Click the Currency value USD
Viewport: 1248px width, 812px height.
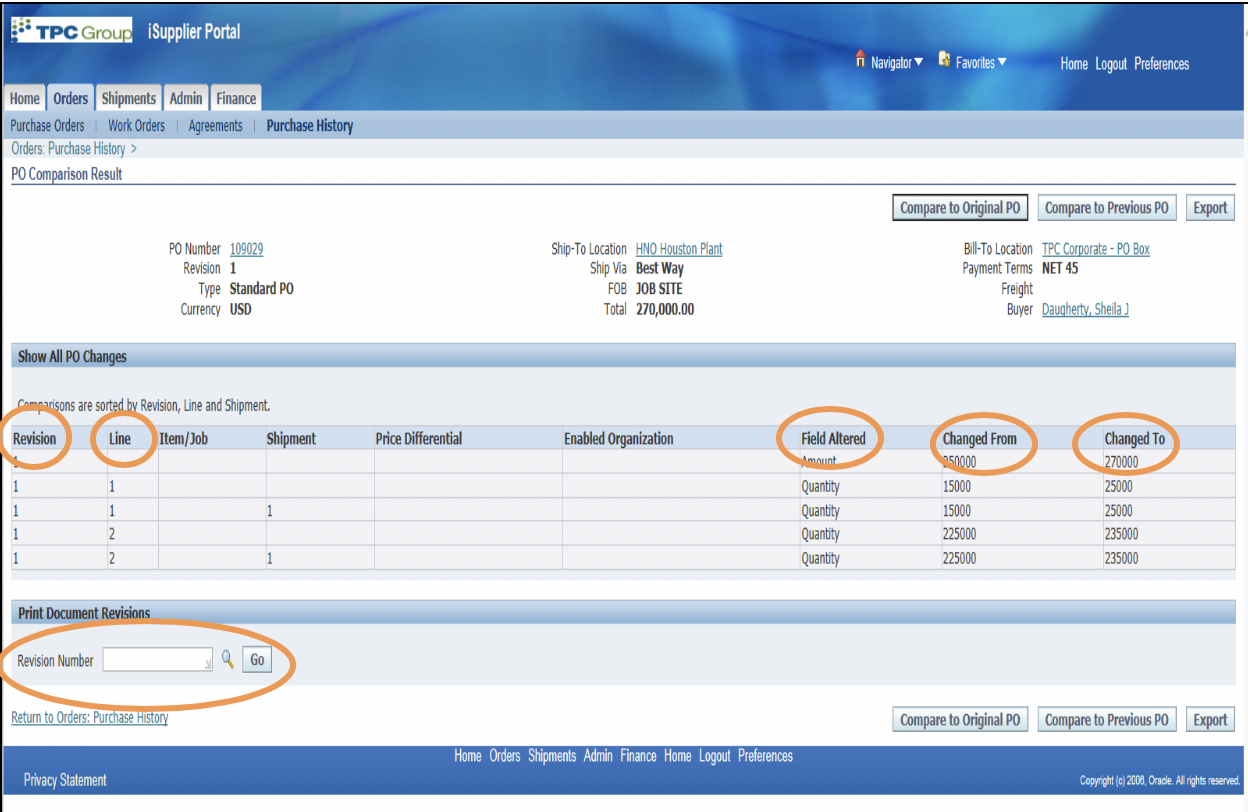click(x=241, y=310)
